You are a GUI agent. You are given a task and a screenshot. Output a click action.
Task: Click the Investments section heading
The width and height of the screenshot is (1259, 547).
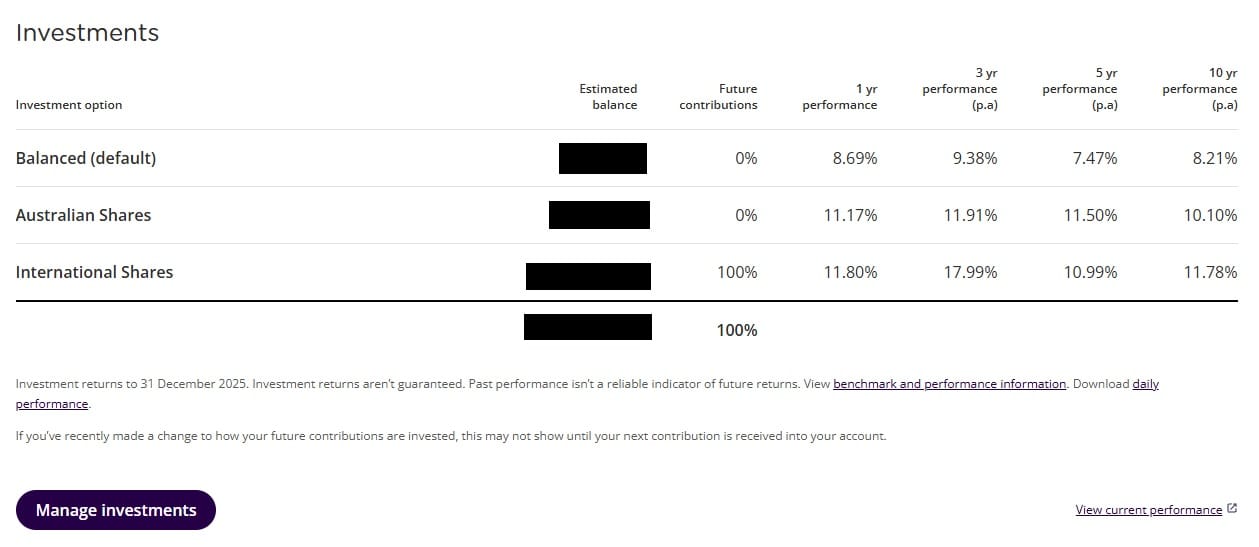tap(87, 33)
